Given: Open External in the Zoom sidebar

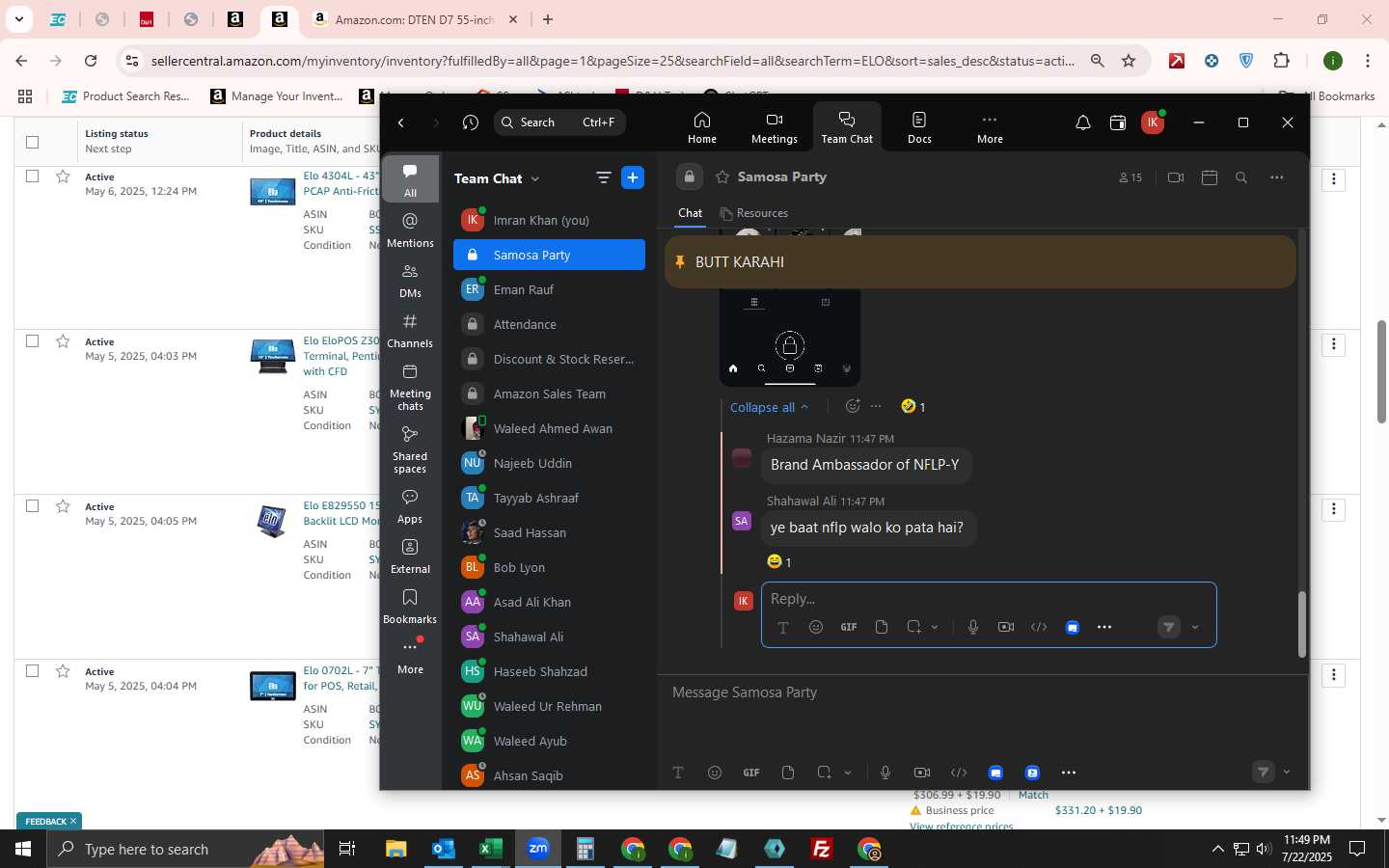Looking at the screenshot, I should point(410,556).
